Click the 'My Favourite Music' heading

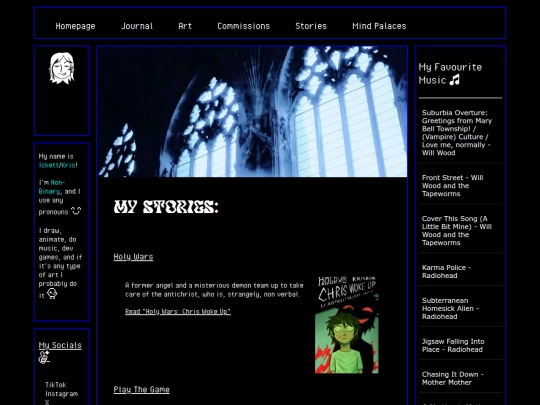(x=450, y=74)
